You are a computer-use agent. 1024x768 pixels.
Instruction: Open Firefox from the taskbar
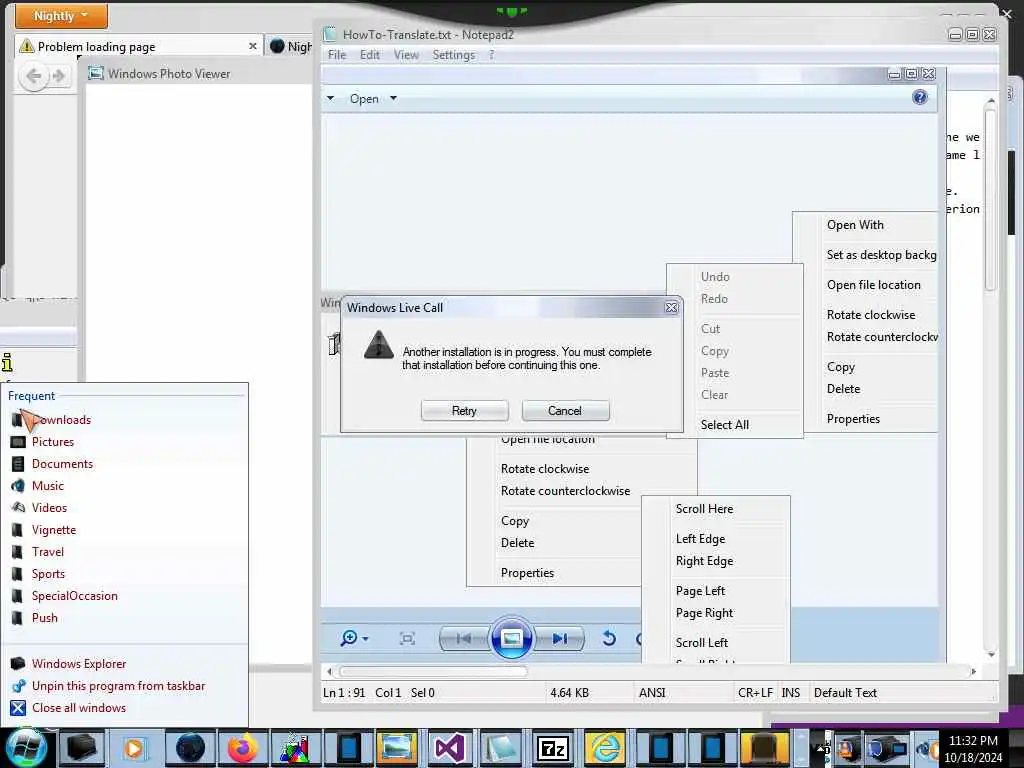click(x=242, y=748)
